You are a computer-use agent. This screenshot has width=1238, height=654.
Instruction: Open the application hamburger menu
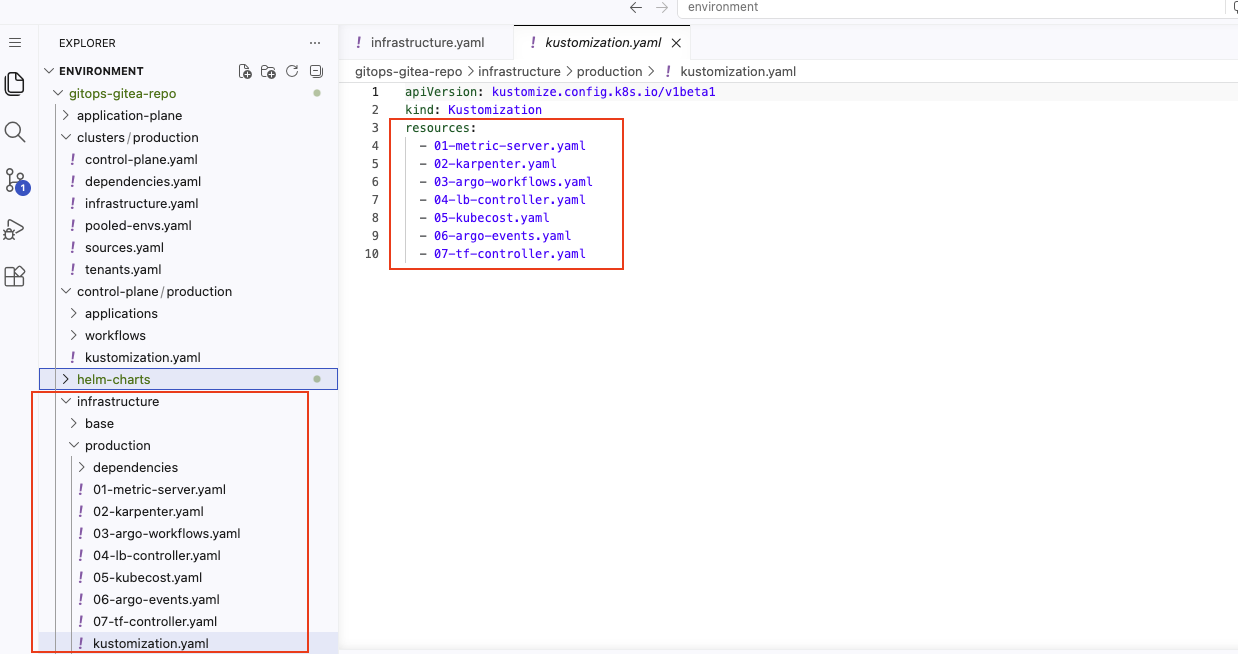[x=14, y=42]
